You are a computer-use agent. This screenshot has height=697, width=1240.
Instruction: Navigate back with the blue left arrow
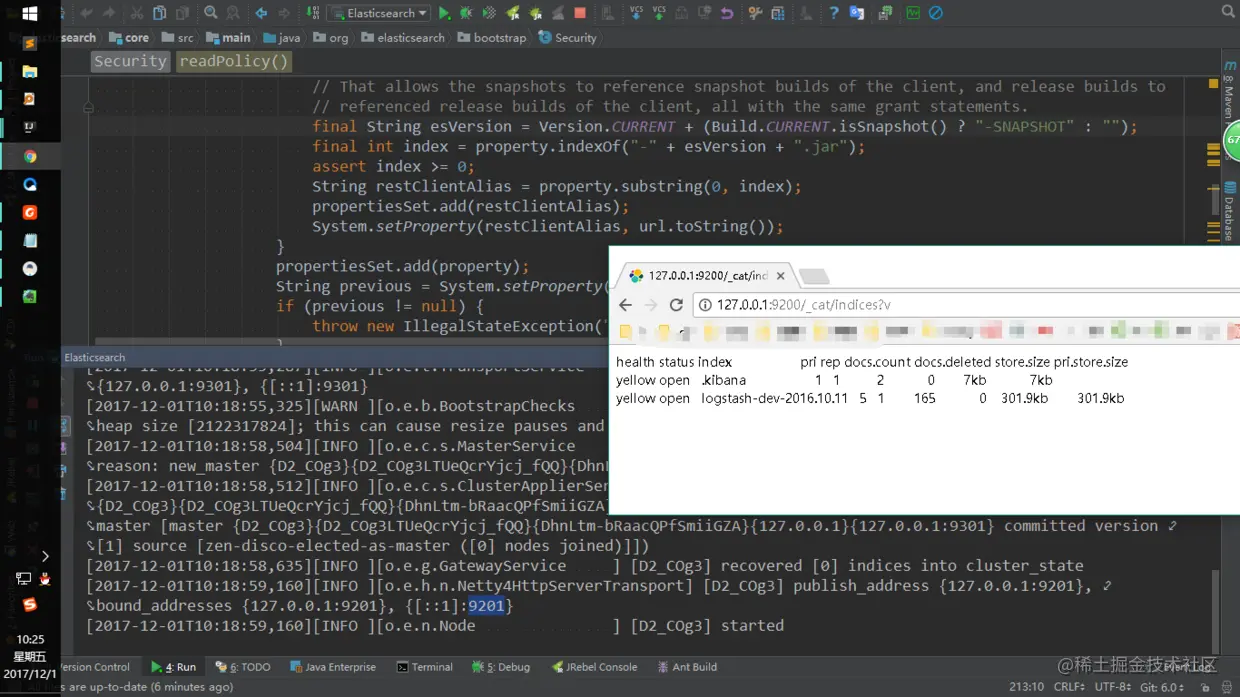pyautogui.click(x=261, y=13)
